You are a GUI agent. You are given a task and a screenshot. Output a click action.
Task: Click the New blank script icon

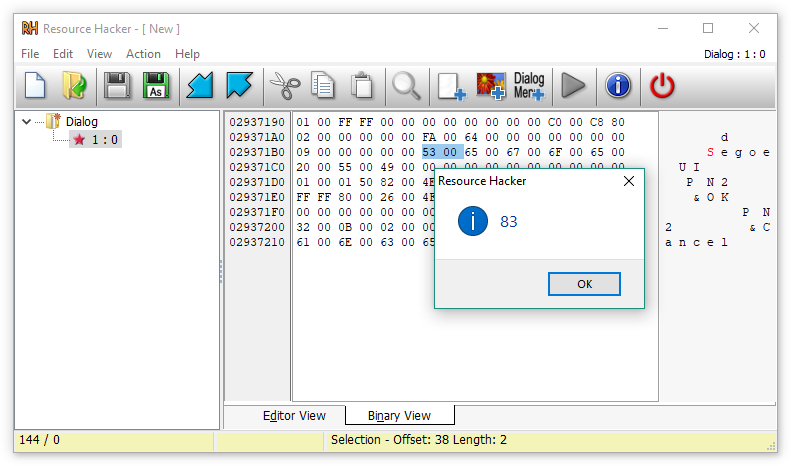[x=35, y=86]
